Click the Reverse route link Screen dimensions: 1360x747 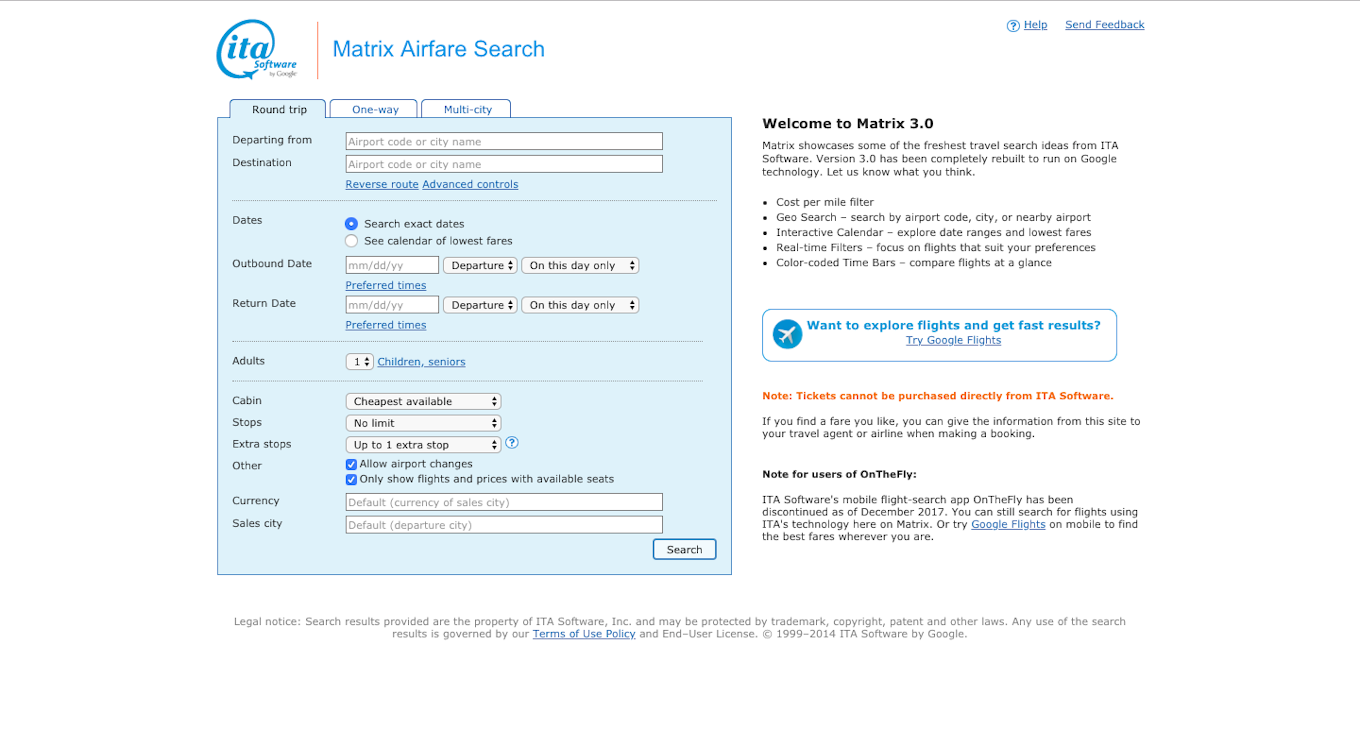tap(382, 185)
